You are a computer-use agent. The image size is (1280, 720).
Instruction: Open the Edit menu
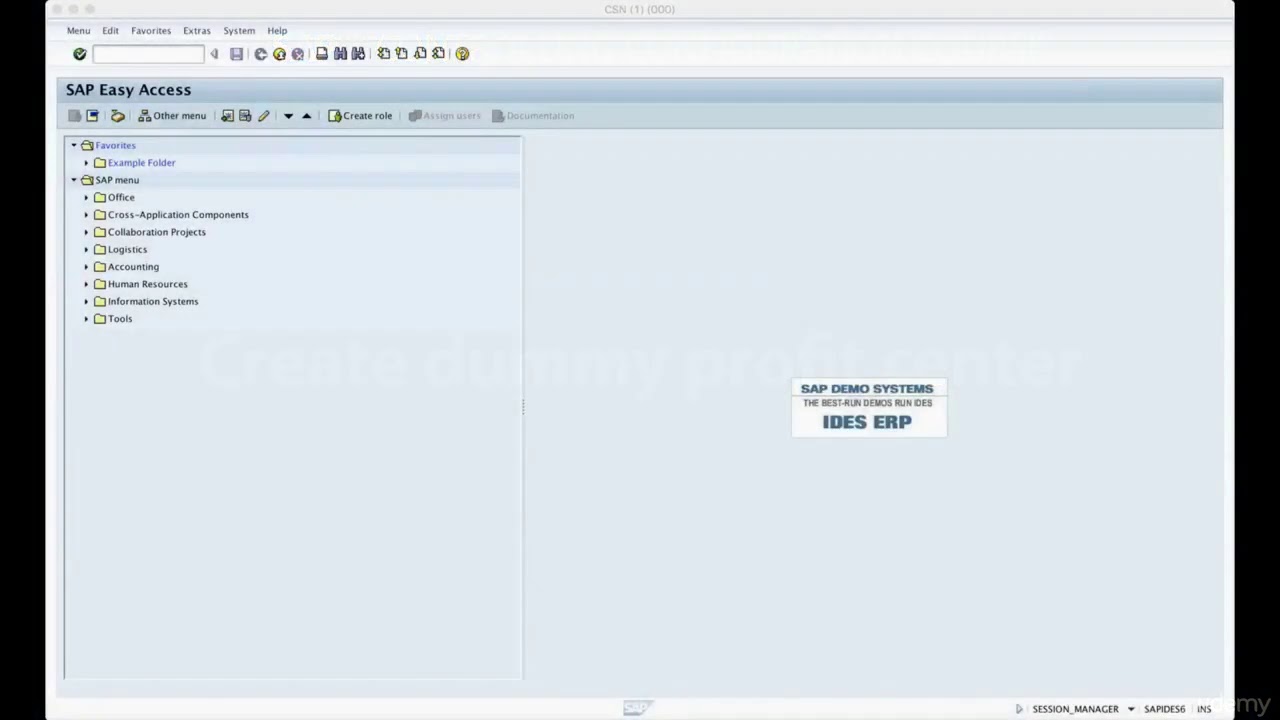click(110, 31)
